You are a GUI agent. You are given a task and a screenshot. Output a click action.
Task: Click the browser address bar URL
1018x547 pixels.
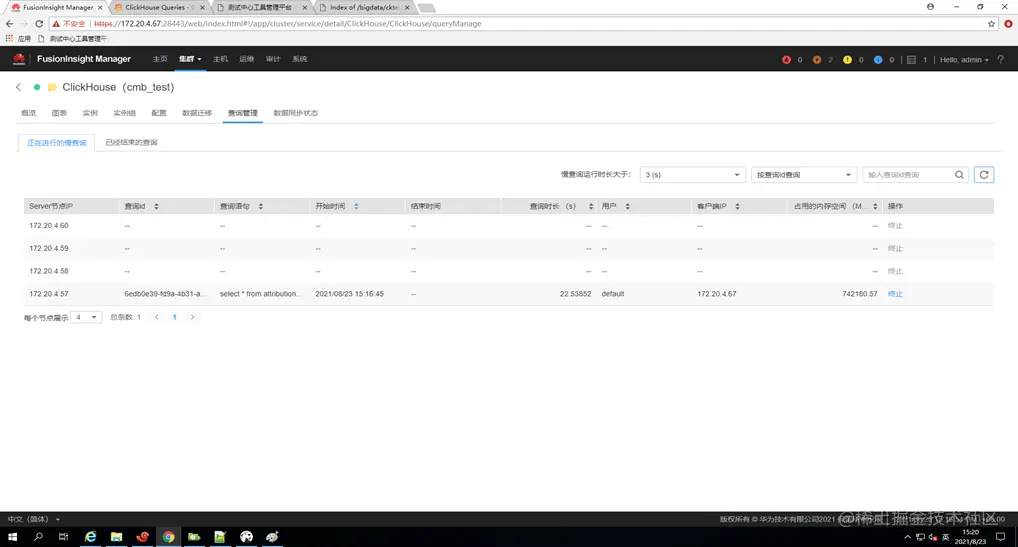pyautogui.click(x=288, y=23)
